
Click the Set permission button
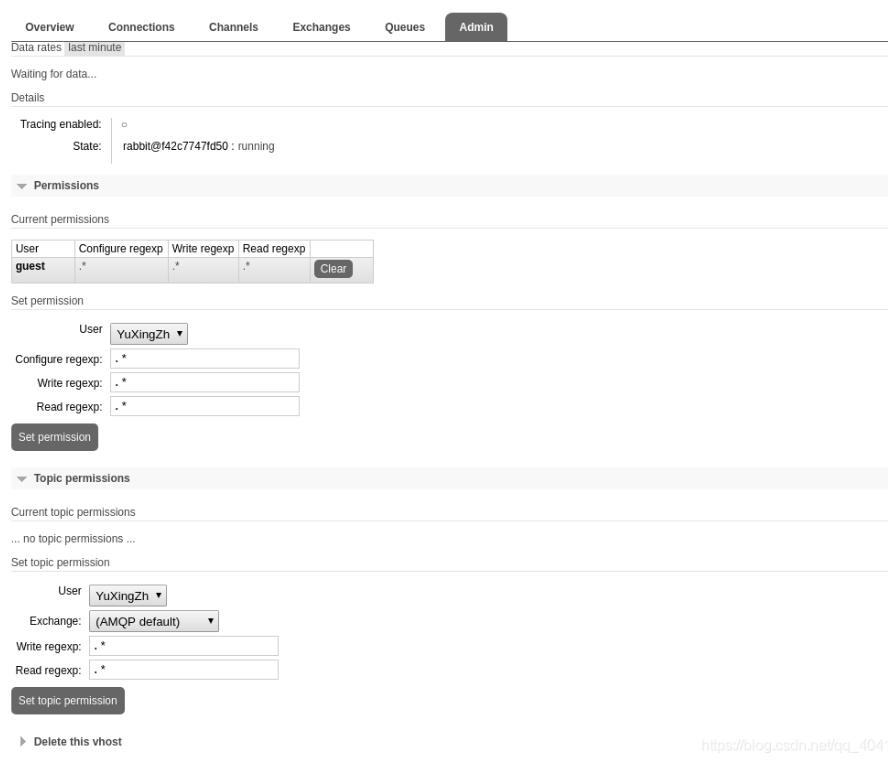[x=54, y=437]
